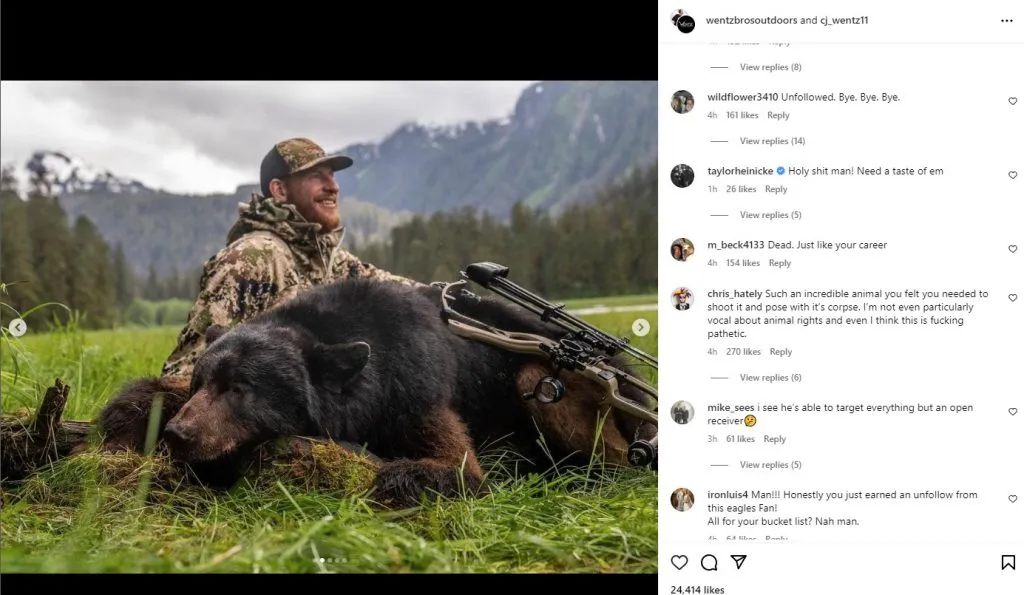Open the comment bubble icon
Viewport: 1024px width, 595px height.
tap(709, 562)
